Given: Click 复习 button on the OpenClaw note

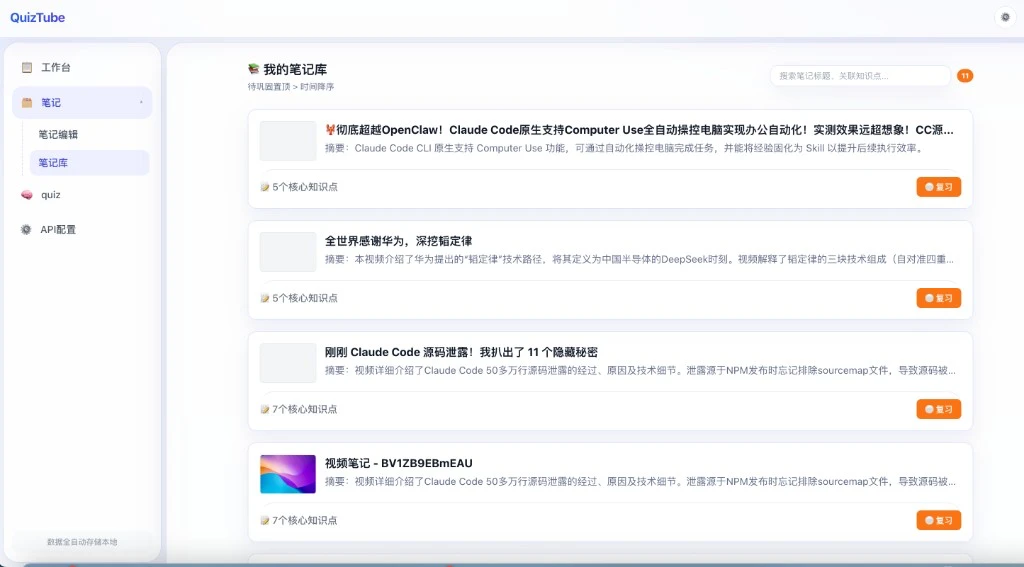Looking at the screenshot, I should point(938,187).
